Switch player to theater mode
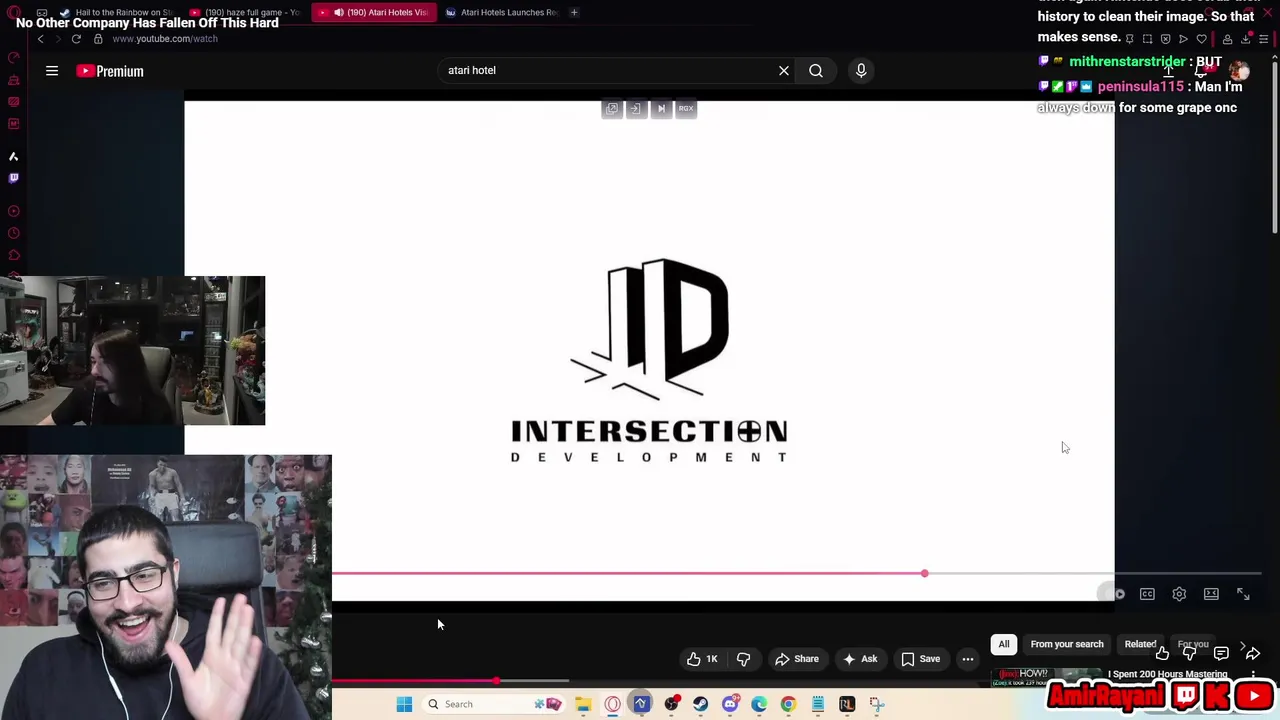Viewport: 1280px width, 720px height. 1211,594
